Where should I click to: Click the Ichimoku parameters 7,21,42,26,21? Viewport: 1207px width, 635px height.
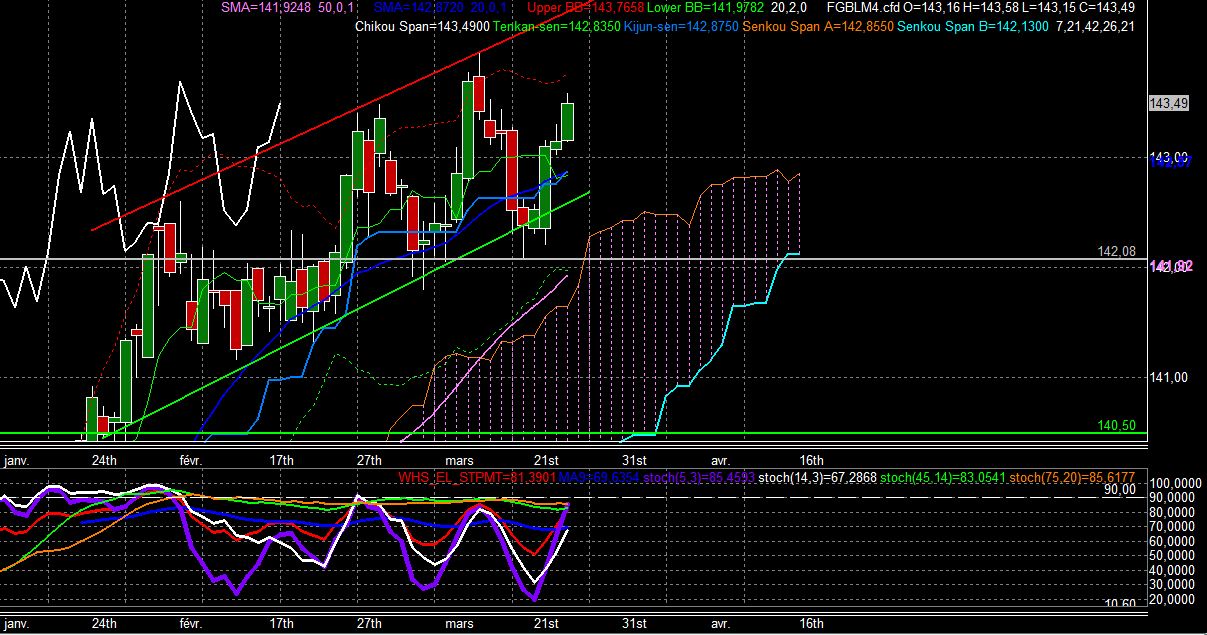[x=1094, y=26]
